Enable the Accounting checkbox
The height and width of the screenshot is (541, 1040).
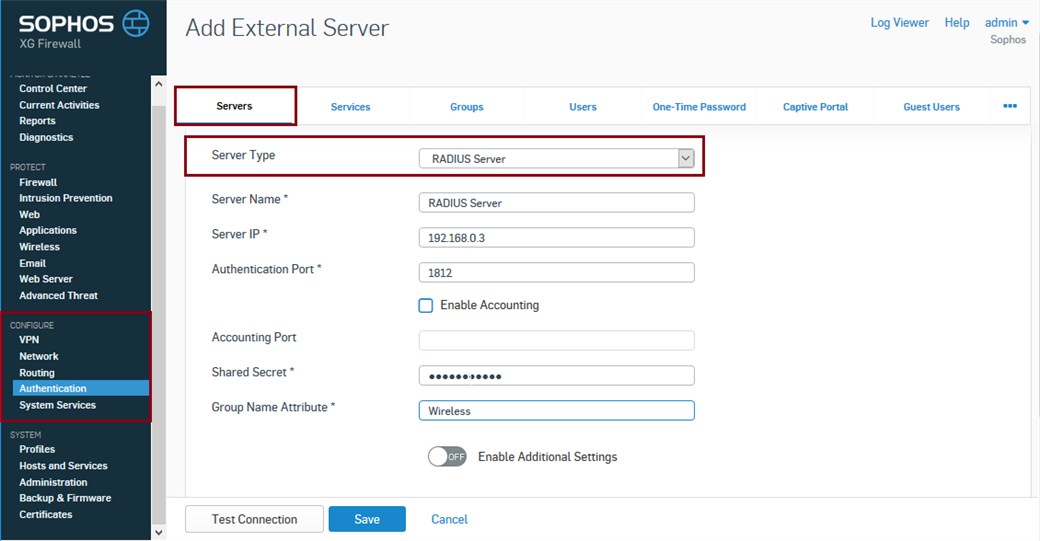click(x=426, y=305)
